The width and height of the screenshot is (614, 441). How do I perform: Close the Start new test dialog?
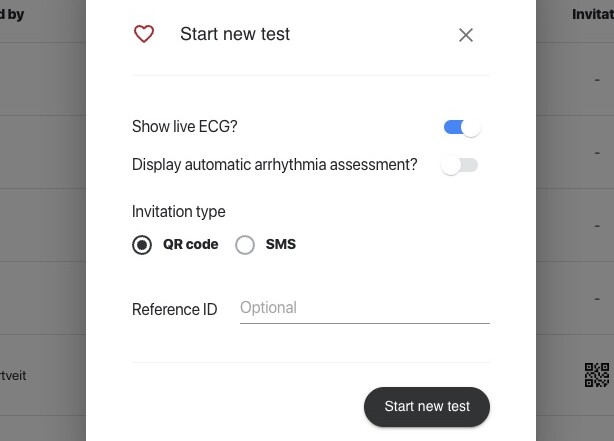click(466, 35)
